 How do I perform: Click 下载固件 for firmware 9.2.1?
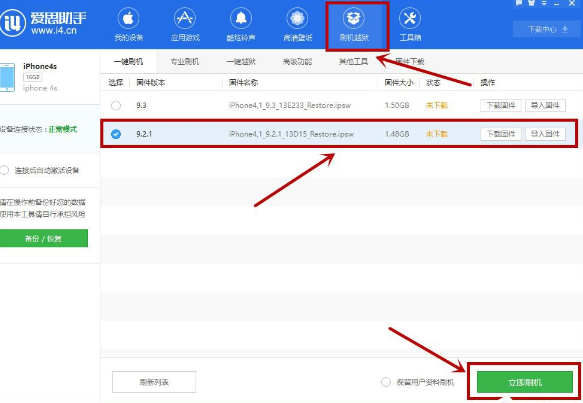(x=501, y=134)
